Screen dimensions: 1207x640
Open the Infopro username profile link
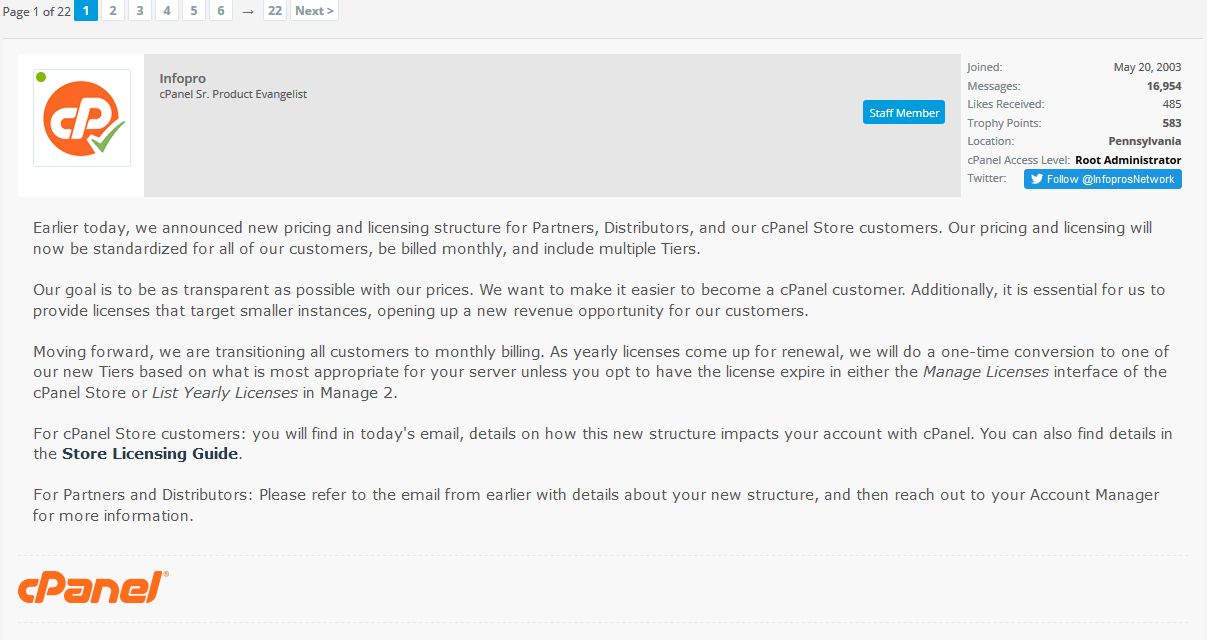pyautogui.click(x=182, y=78)
